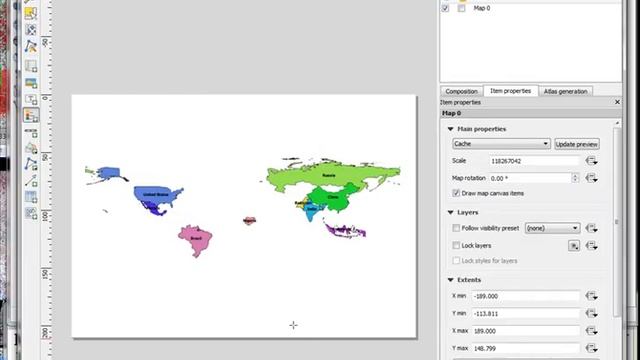Select the Add image tool
This screenshot has height=360, width=640.
pos(31,83)
